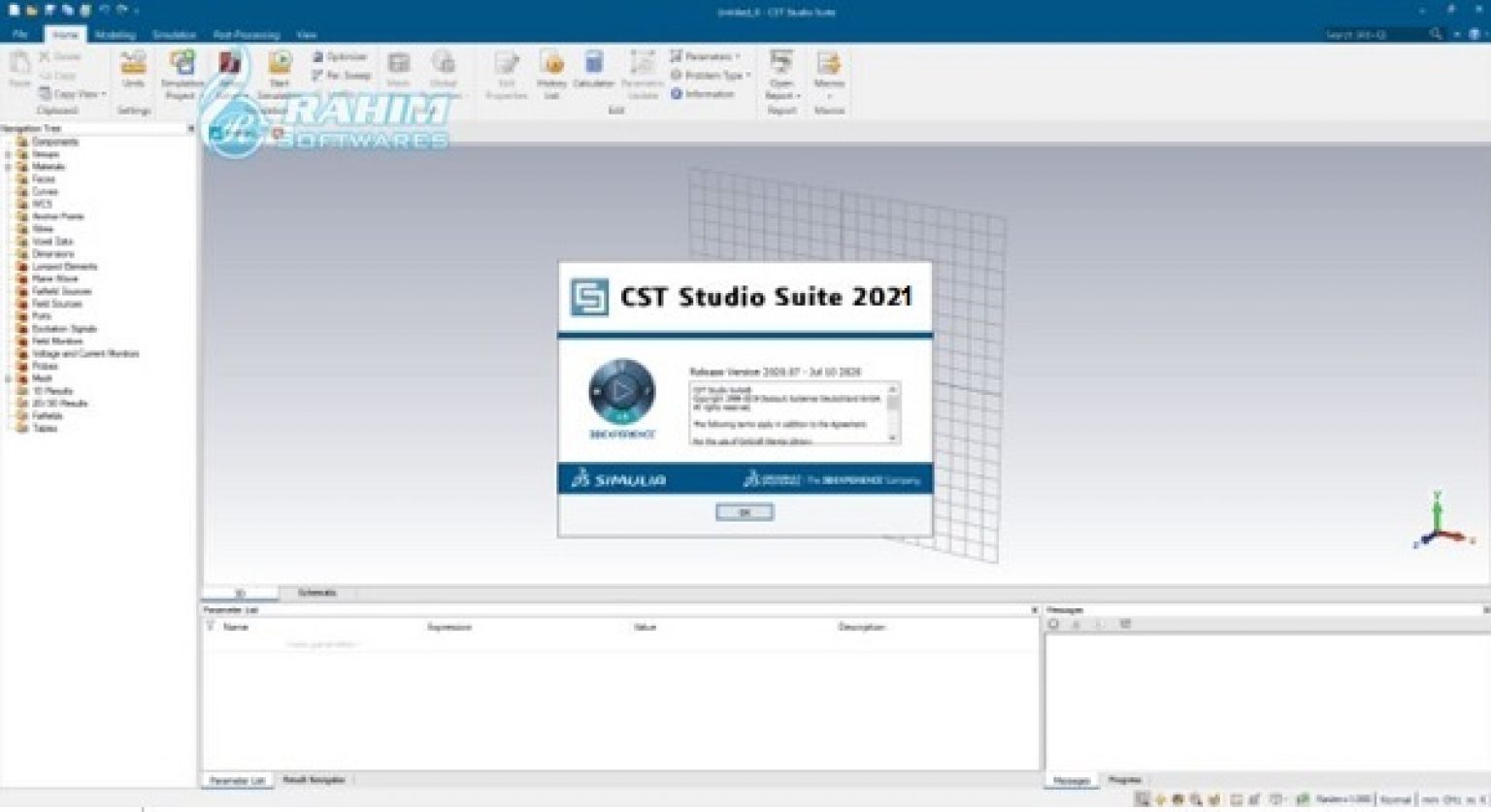This screenshot has height=812, width=1491.
Task: Close the Navigation Tree panel
Action: point(190,129)
